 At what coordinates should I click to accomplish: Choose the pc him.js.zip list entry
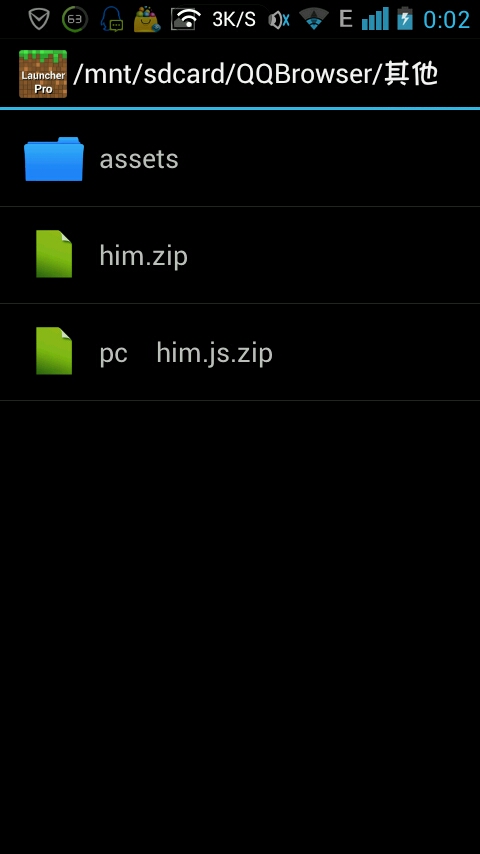pyautogui.click(x=240, y=352)
